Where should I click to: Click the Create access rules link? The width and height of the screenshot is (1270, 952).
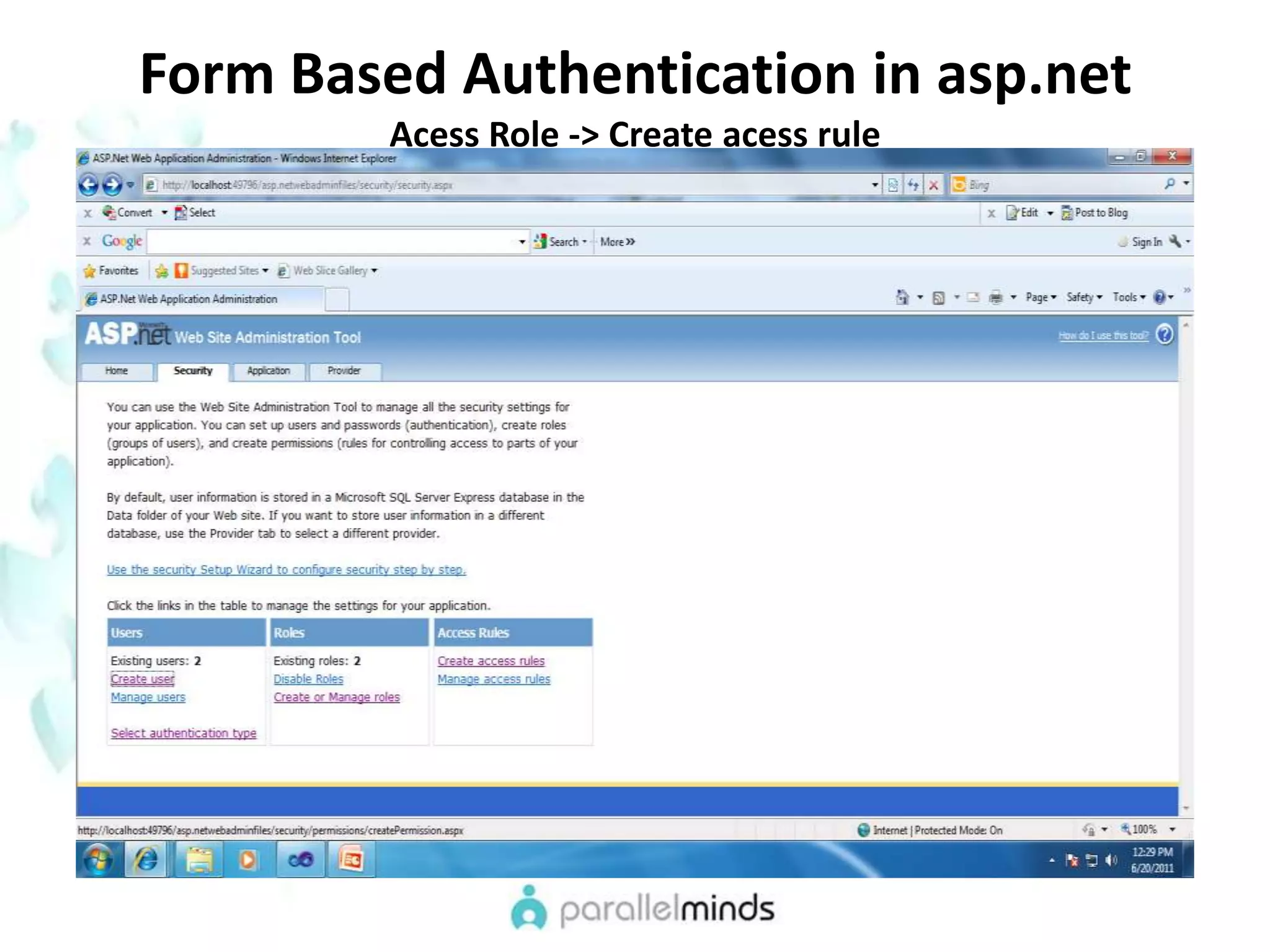491,661
